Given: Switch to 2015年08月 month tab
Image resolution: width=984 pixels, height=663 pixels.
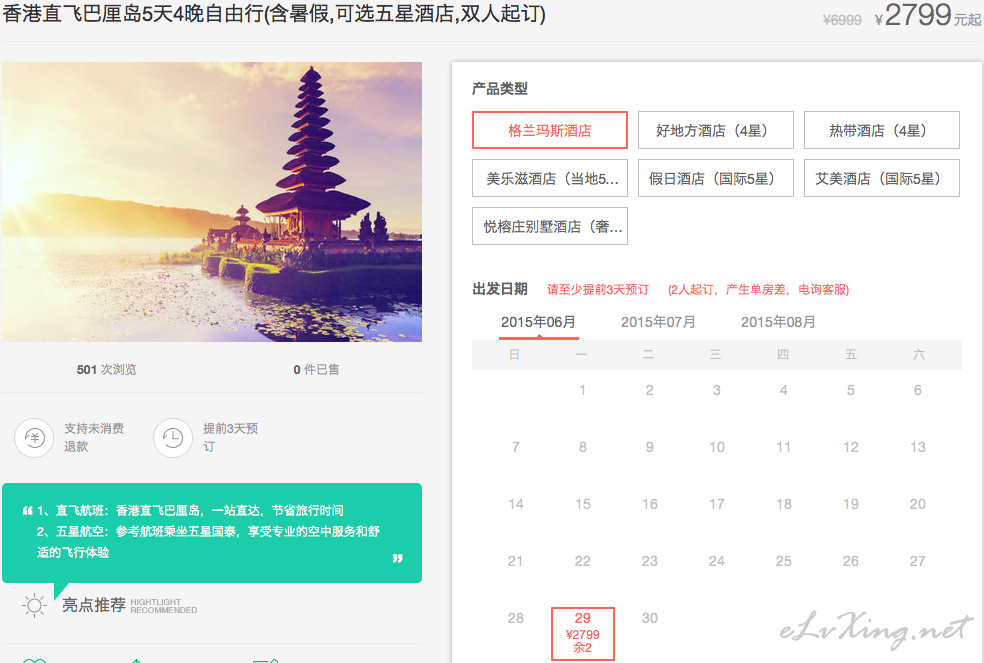Looking at the screenshot, I should click(778, 322).
